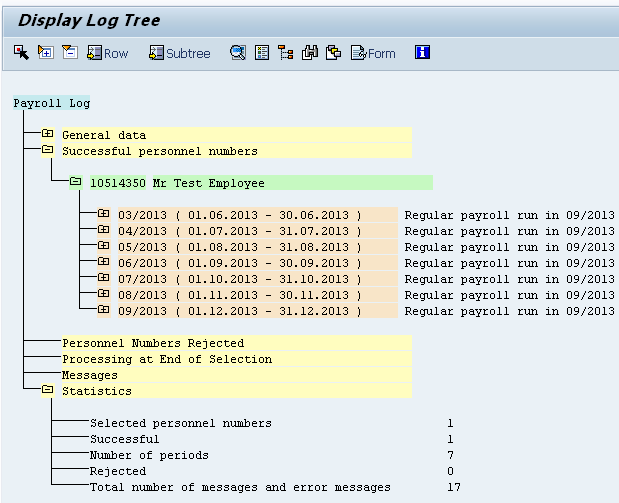Click the select node cursor icon
This screenshot has height=503, width=619.
click(21, 53)
